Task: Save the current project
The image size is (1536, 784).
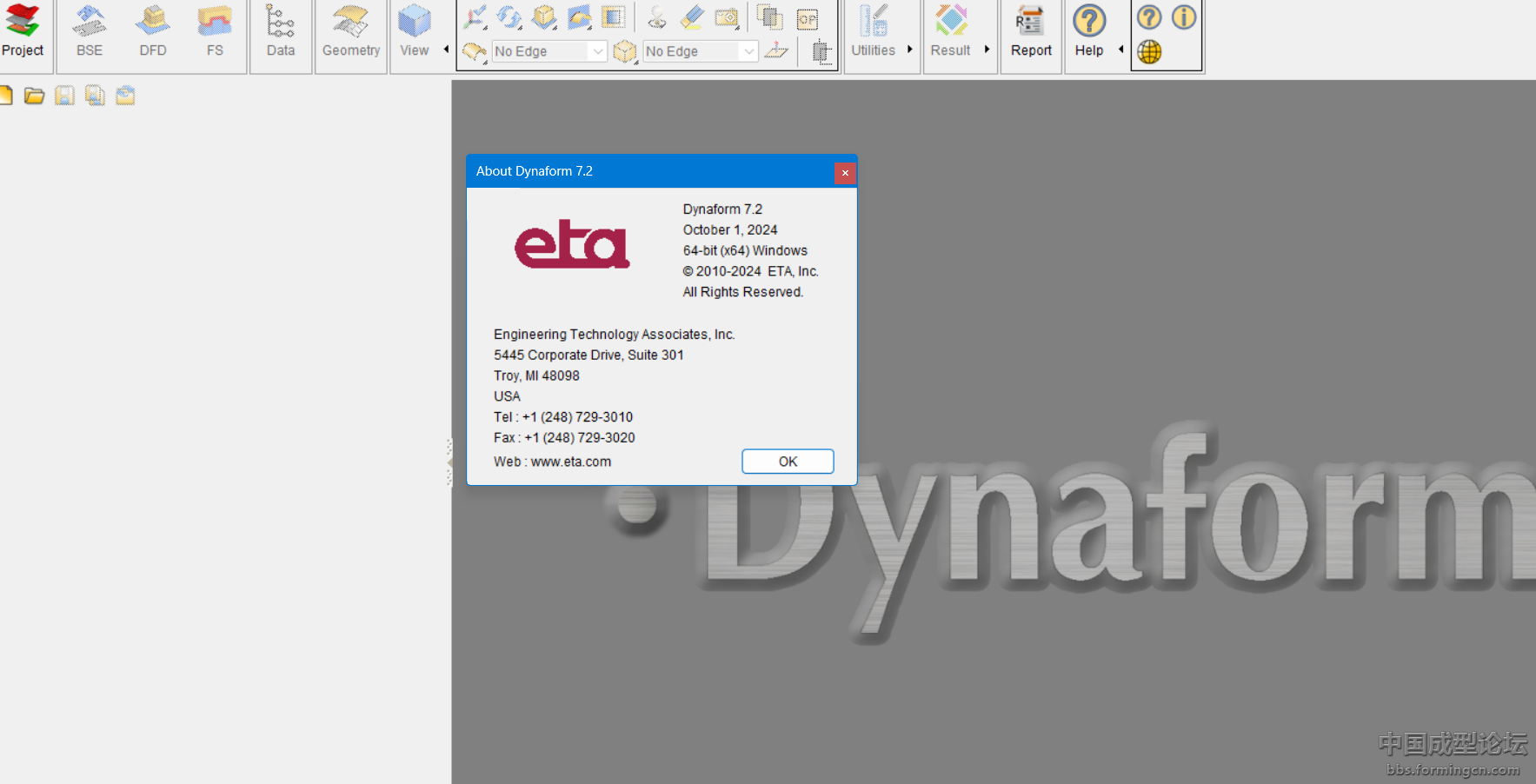Action: click(x=64, y=96)
